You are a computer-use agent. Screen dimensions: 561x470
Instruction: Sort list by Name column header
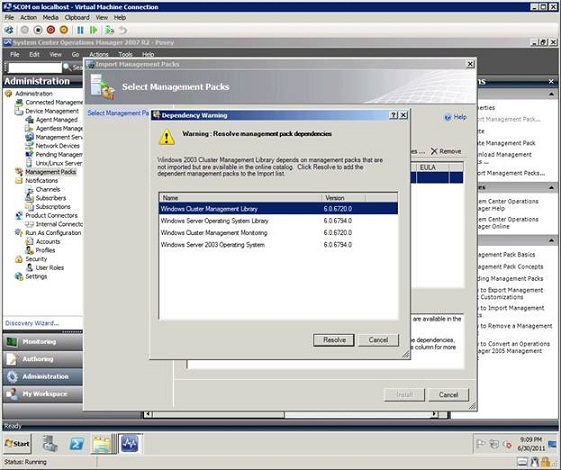click(x=240, y=198)
